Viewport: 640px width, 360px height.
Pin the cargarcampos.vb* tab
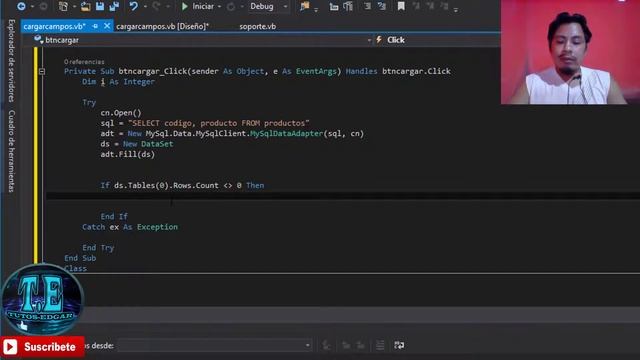click(95, 26)
